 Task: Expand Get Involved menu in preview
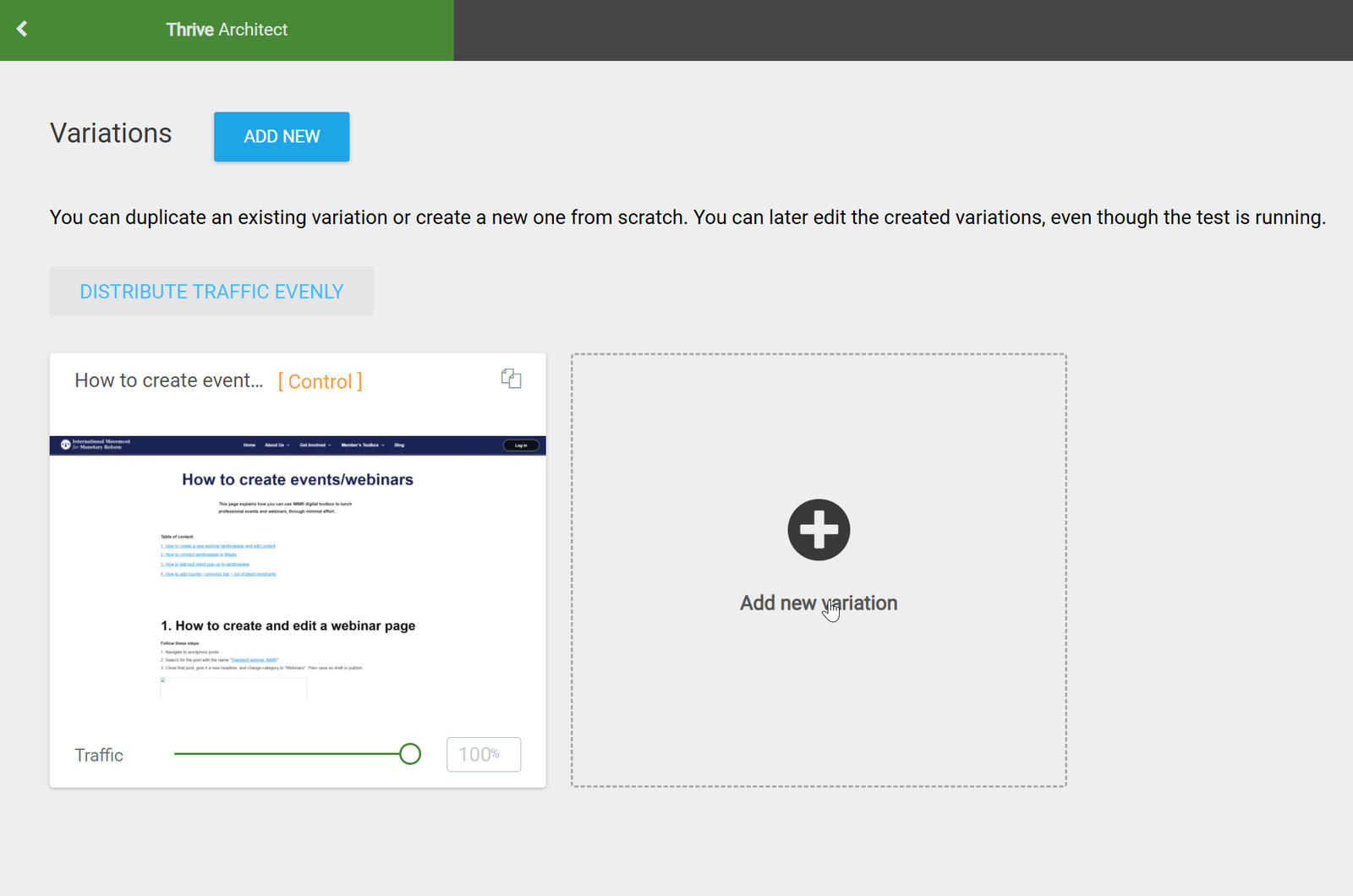pos(315,445)
